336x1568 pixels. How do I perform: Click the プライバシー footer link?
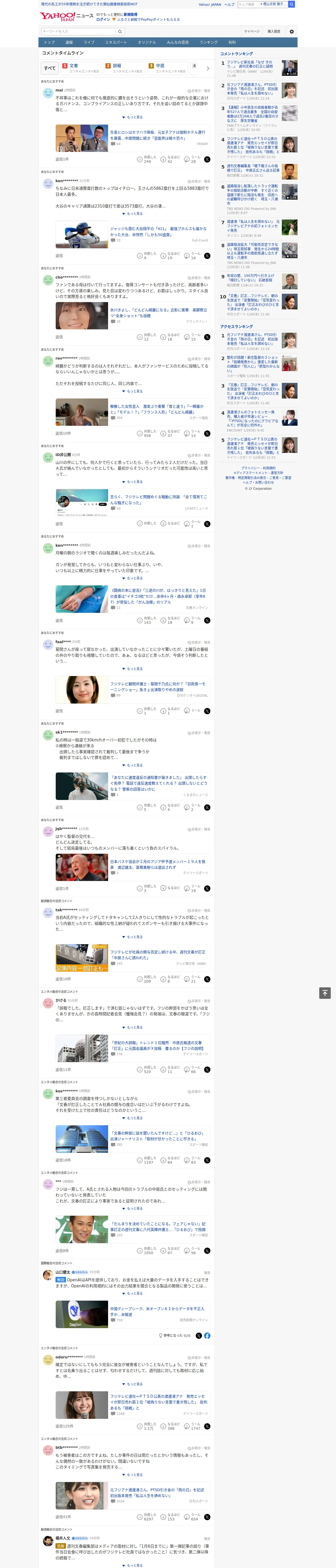coord(250,468)
